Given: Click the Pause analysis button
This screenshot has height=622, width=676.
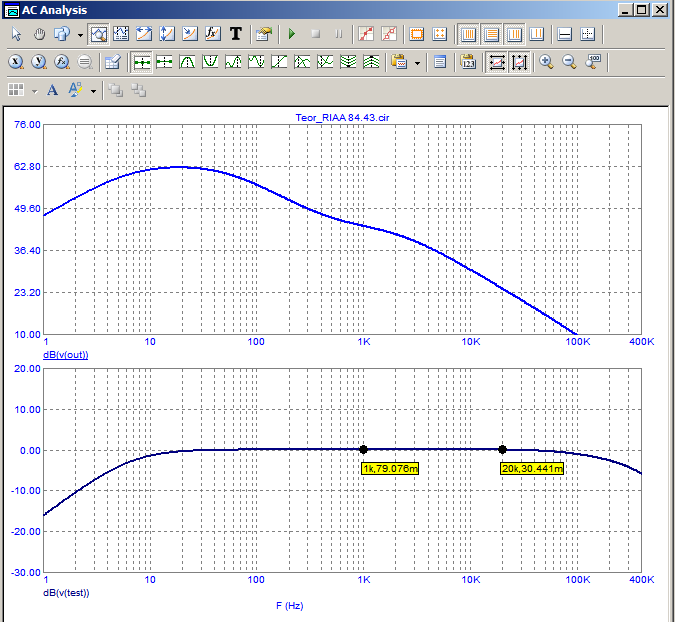Looking at the screenshot, I should pos(339,34).
